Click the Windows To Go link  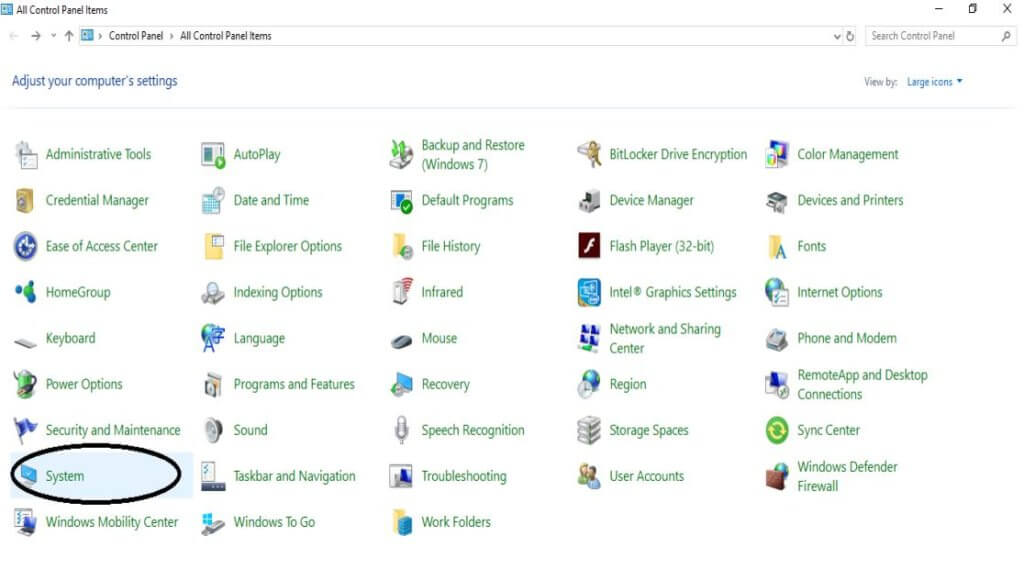274,522
